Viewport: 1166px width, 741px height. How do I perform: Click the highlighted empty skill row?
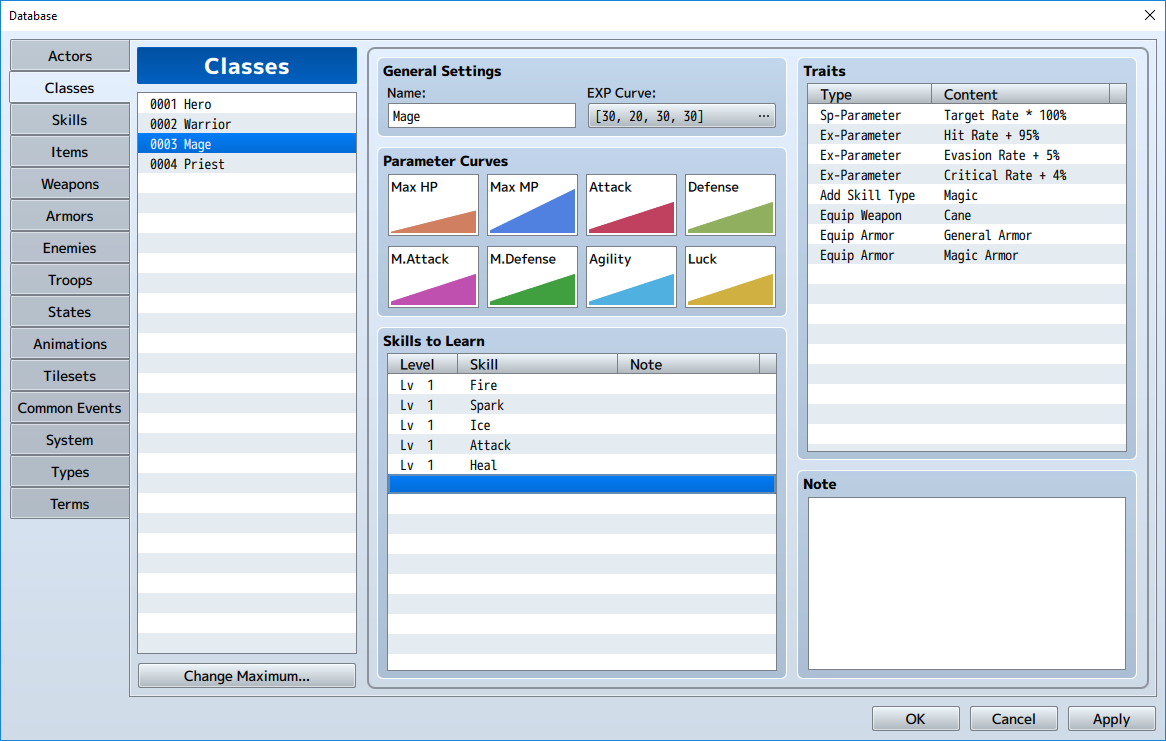[582, 484]
